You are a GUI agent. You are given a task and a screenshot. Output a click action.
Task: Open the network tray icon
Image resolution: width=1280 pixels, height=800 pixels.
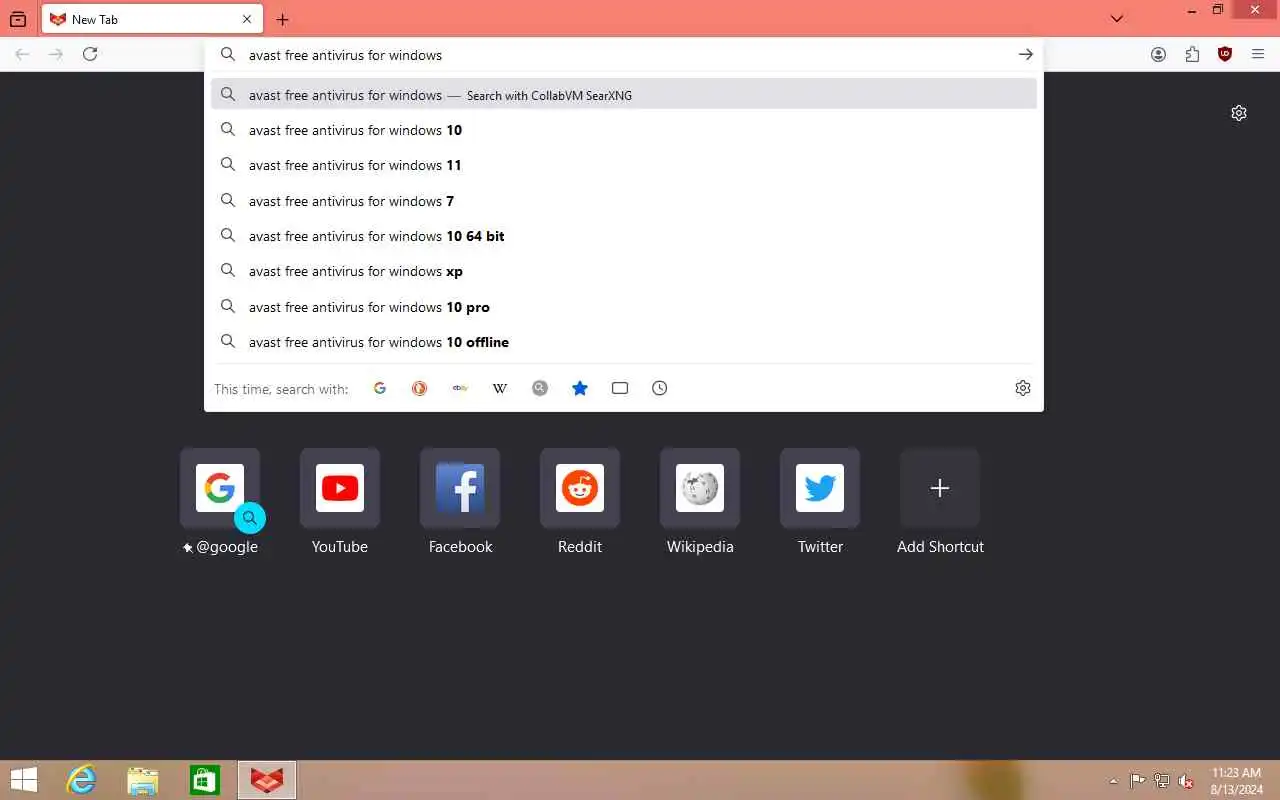1162,781
